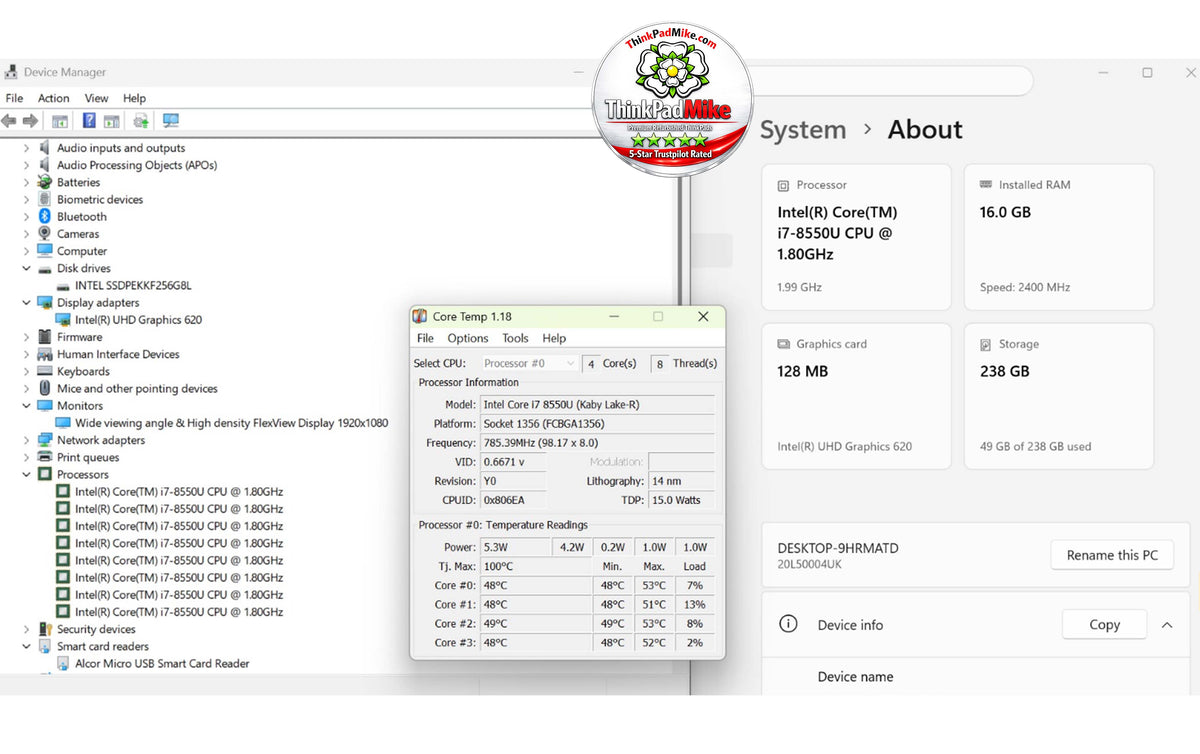
Task: Open Device Manager View menu
Action: click(96, 98)
